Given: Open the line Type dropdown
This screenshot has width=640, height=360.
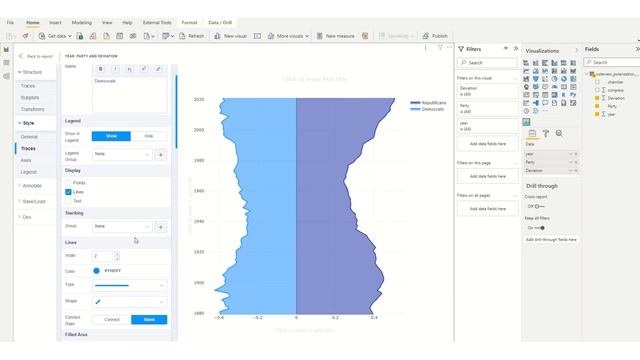Looking at the screenshot, I should pos(129,286).
